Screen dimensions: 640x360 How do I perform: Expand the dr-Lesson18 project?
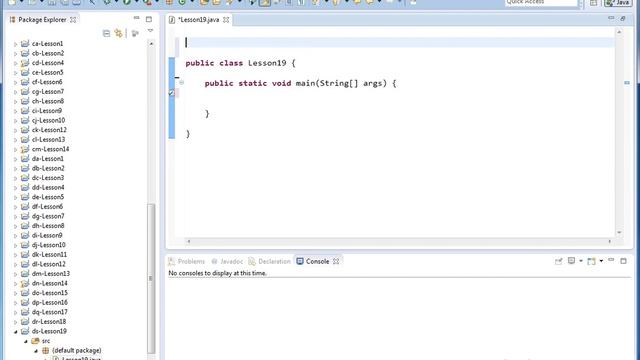coord(16,322)
